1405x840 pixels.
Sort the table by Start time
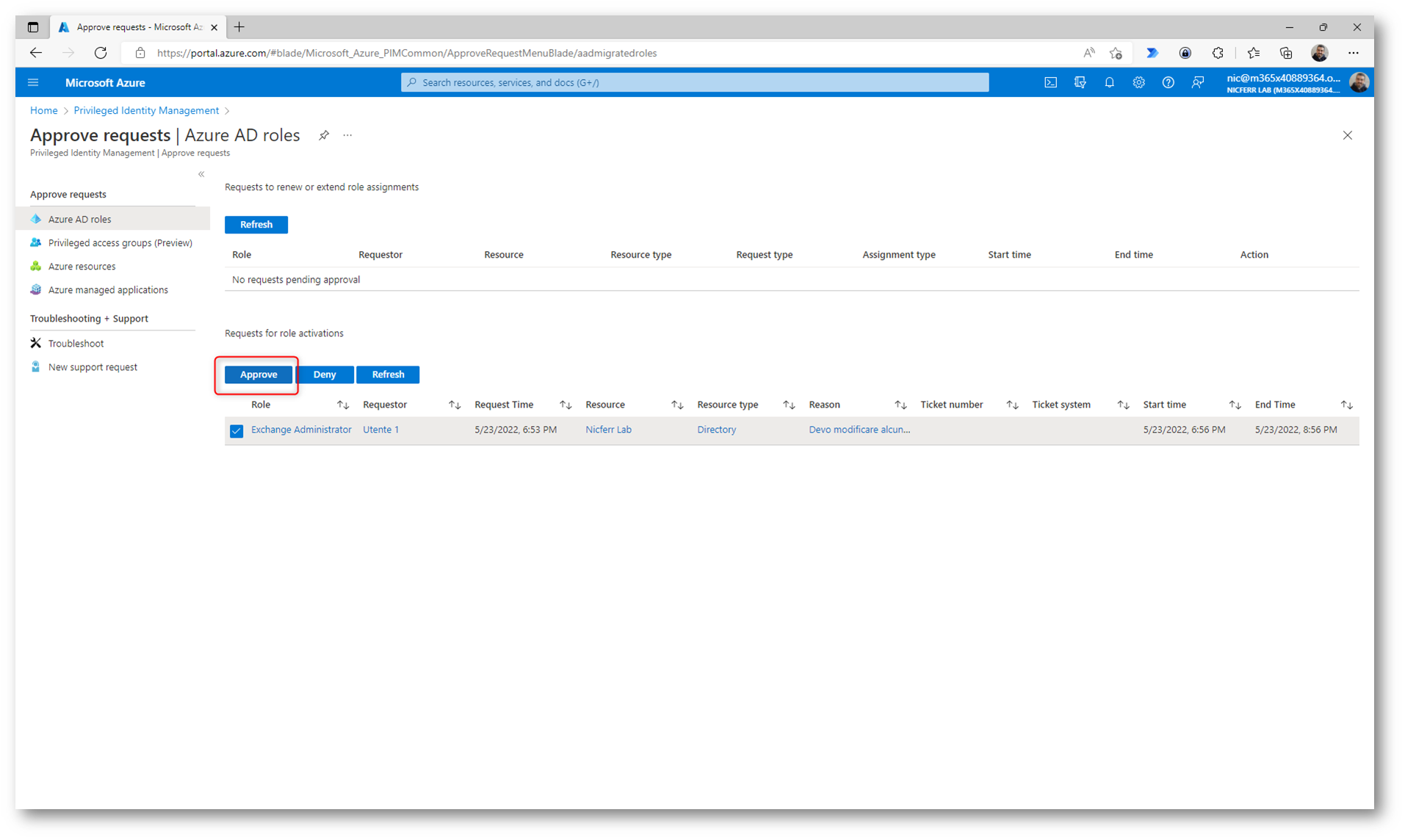[x=1235, y=405]
